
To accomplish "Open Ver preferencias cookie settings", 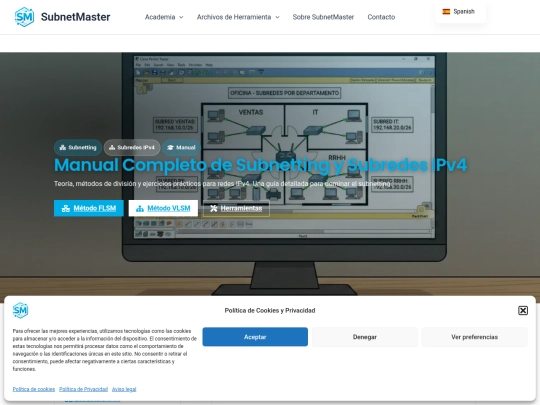I will [475, 337].
